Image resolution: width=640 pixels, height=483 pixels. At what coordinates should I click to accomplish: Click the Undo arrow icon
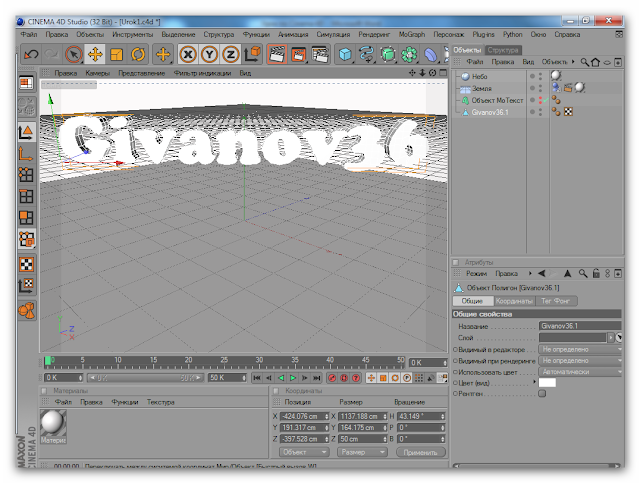pos(31,54)
